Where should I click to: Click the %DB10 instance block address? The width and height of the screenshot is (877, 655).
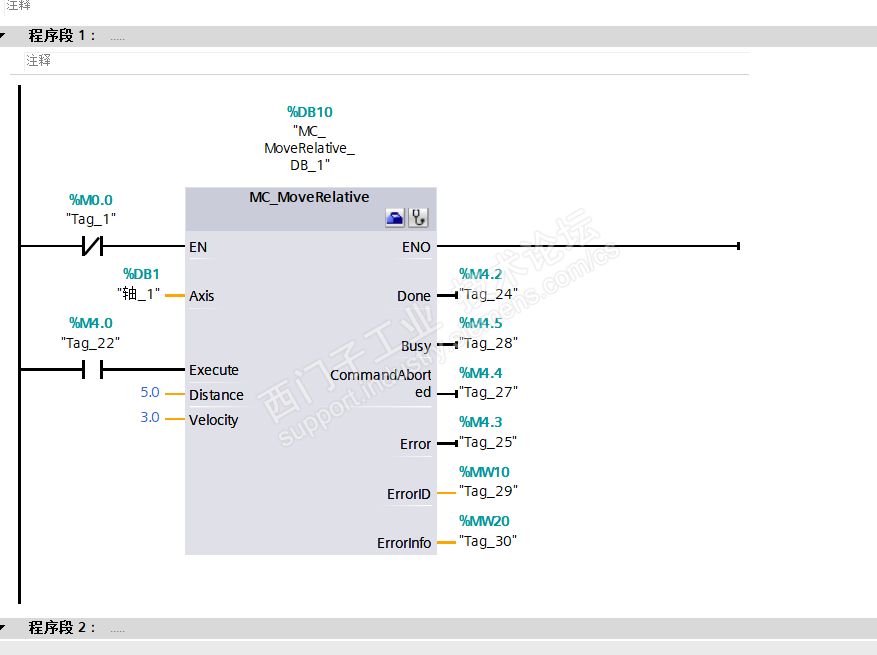[310, 113]
